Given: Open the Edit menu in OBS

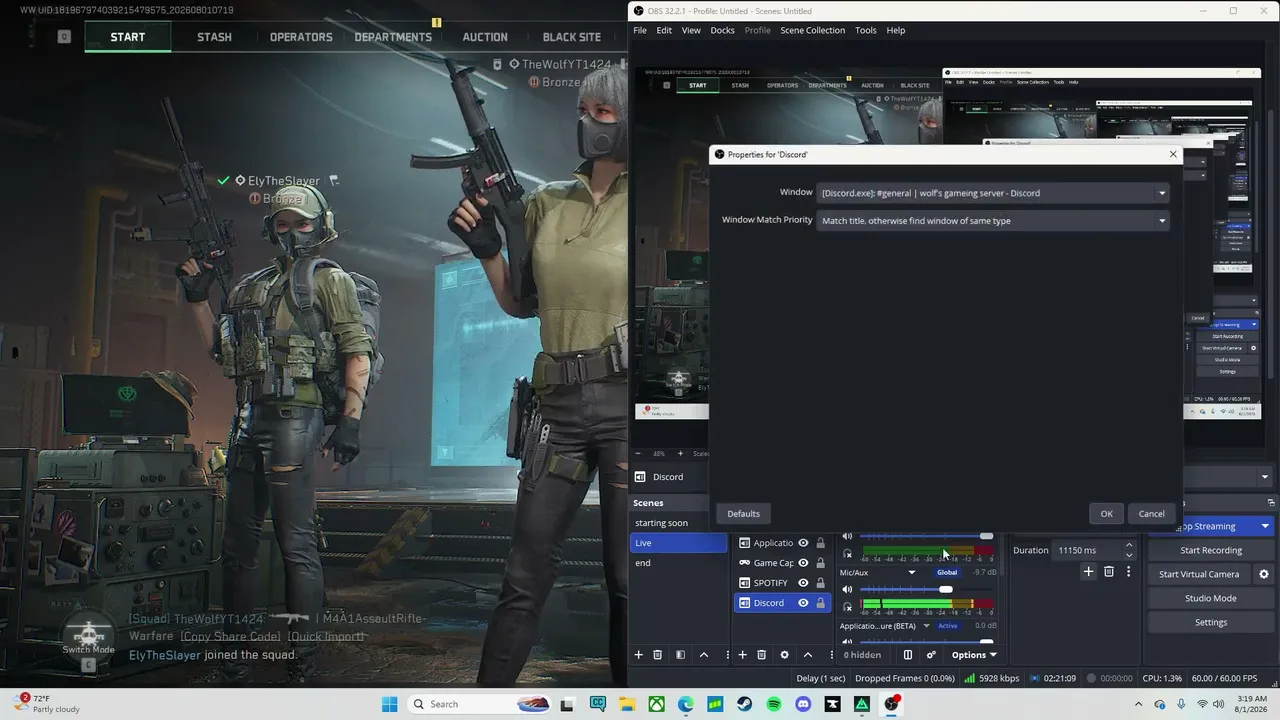Looking at the screenshot, I should coord(664,30).
